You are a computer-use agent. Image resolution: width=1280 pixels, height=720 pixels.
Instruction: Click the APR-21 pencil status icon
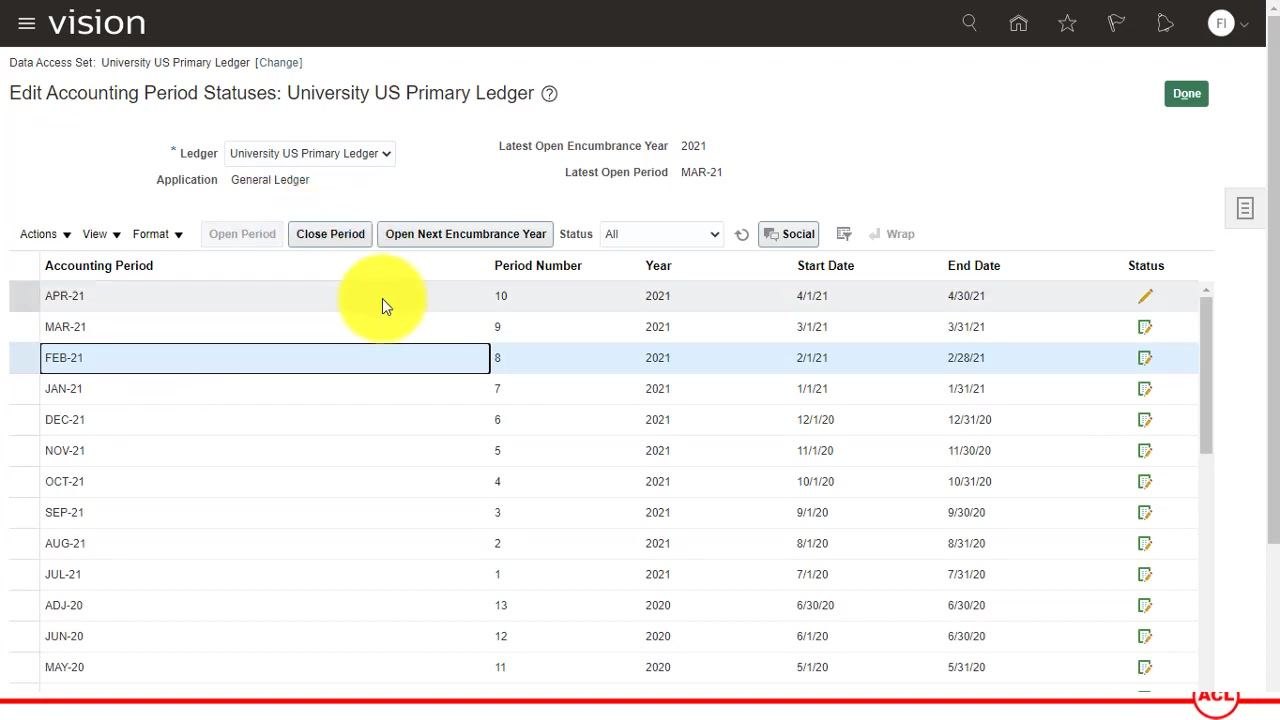[1145, 296]
